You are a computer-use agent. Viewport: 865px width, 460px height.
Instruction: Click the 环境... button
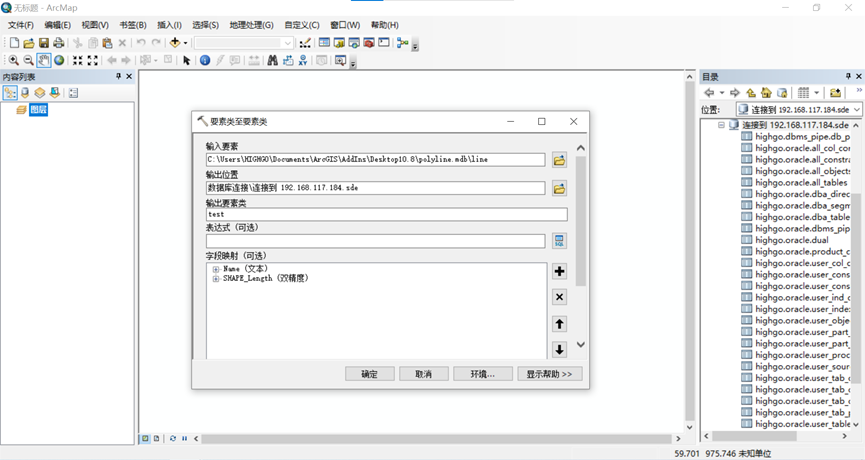483,374
